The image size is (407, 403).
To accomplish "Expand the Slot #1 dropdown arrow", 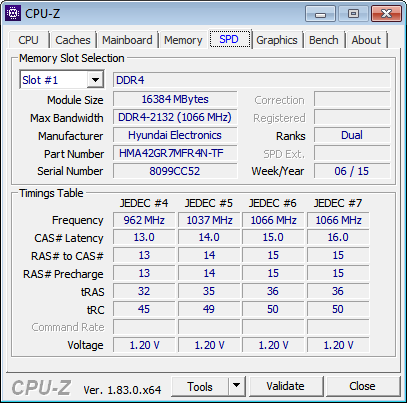I will 95,80.
